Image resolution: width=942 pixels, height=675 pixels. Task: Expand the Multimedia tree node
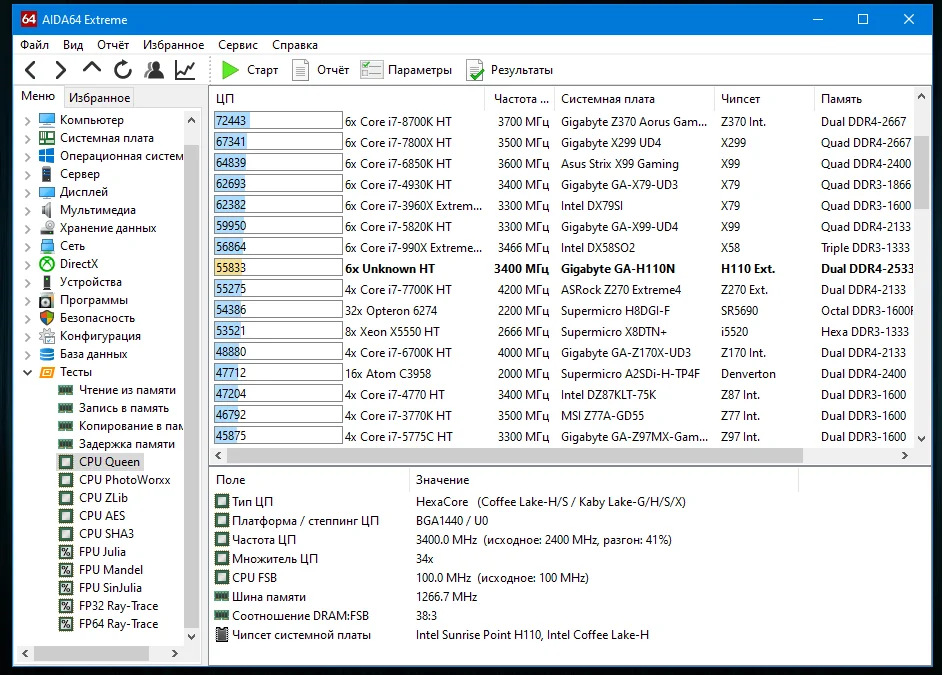(27, 210)
